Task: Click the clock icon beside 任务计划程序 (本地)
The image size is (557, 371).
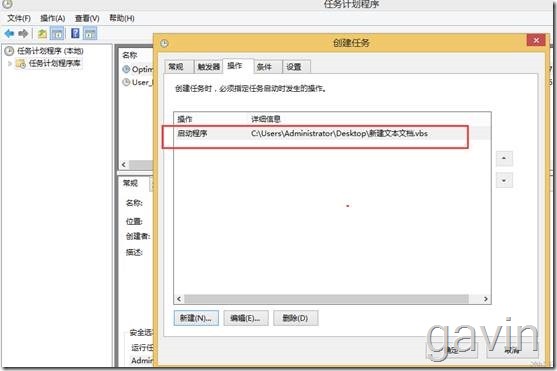Action: 9,51
